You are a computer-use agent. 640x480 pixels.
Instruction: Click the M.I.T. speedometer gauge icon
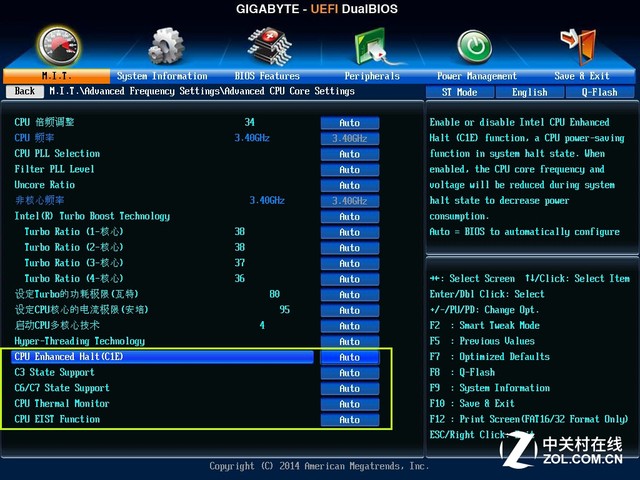pos(59,46)
